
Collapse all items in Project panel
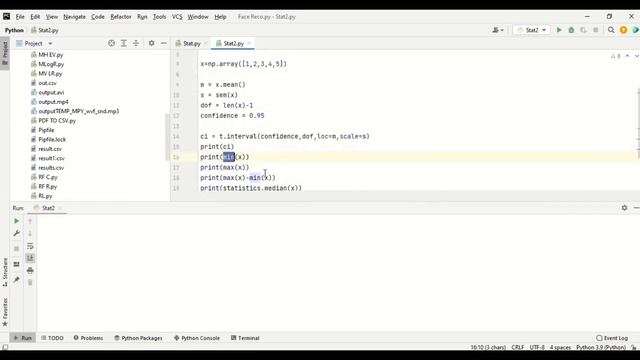136,43
